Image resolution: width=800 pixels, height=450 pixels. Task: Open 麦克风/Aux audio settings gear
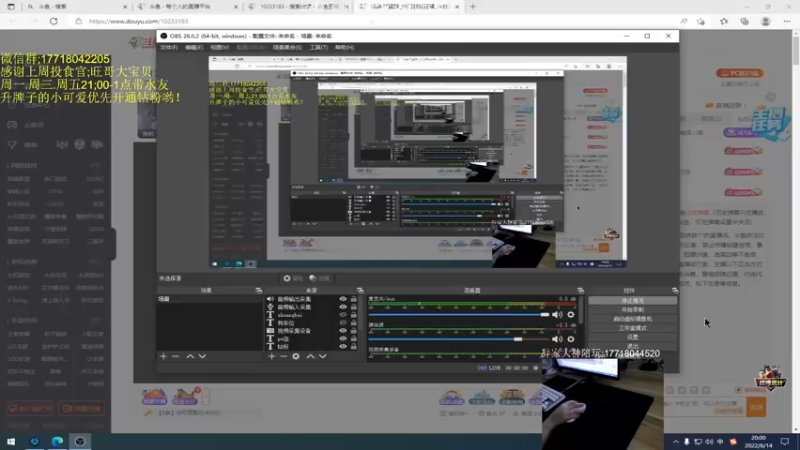point(571,315)
